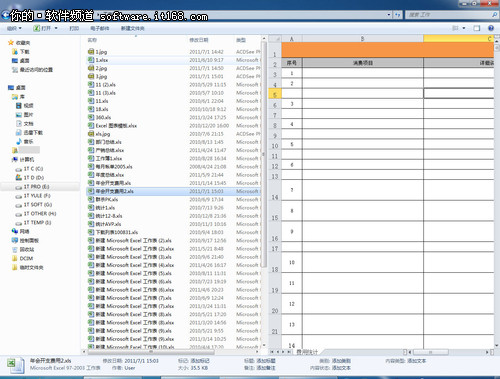
Task: Select the file 统计12-8.xls
Action: tap(105, 216)
